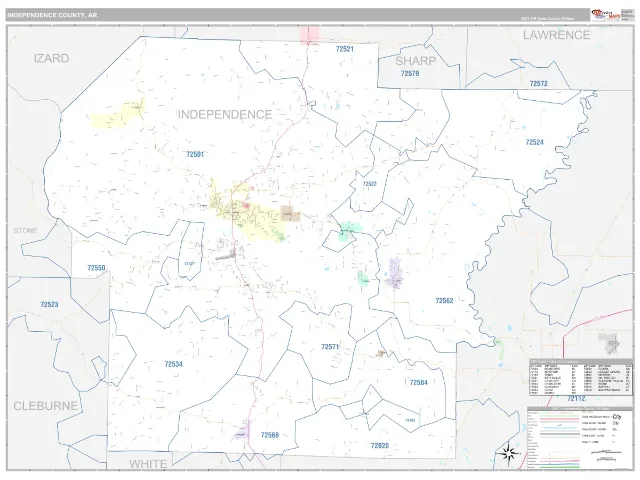Select the ZIP code label 72550
640x480 pixels.
point(96,268)
